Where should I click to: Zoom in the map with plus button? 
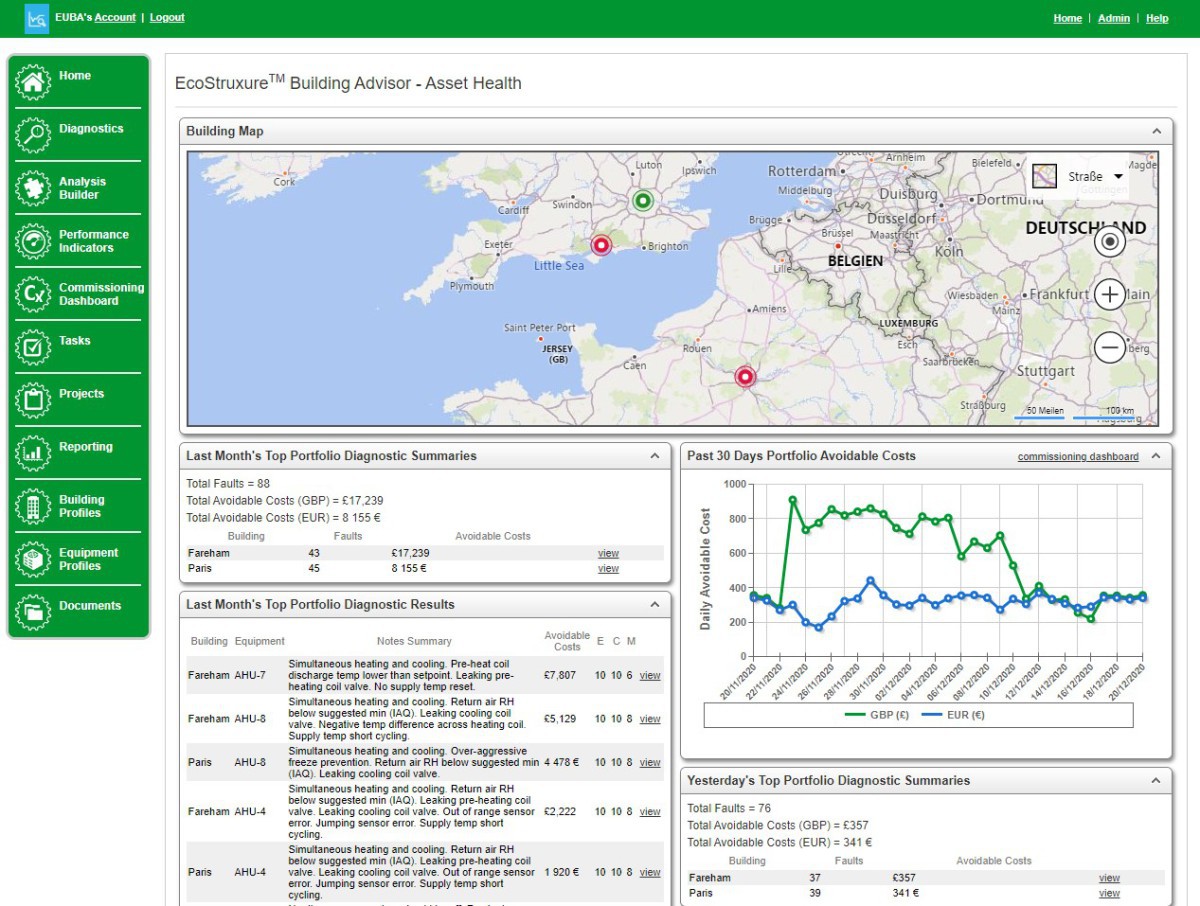1109,294
